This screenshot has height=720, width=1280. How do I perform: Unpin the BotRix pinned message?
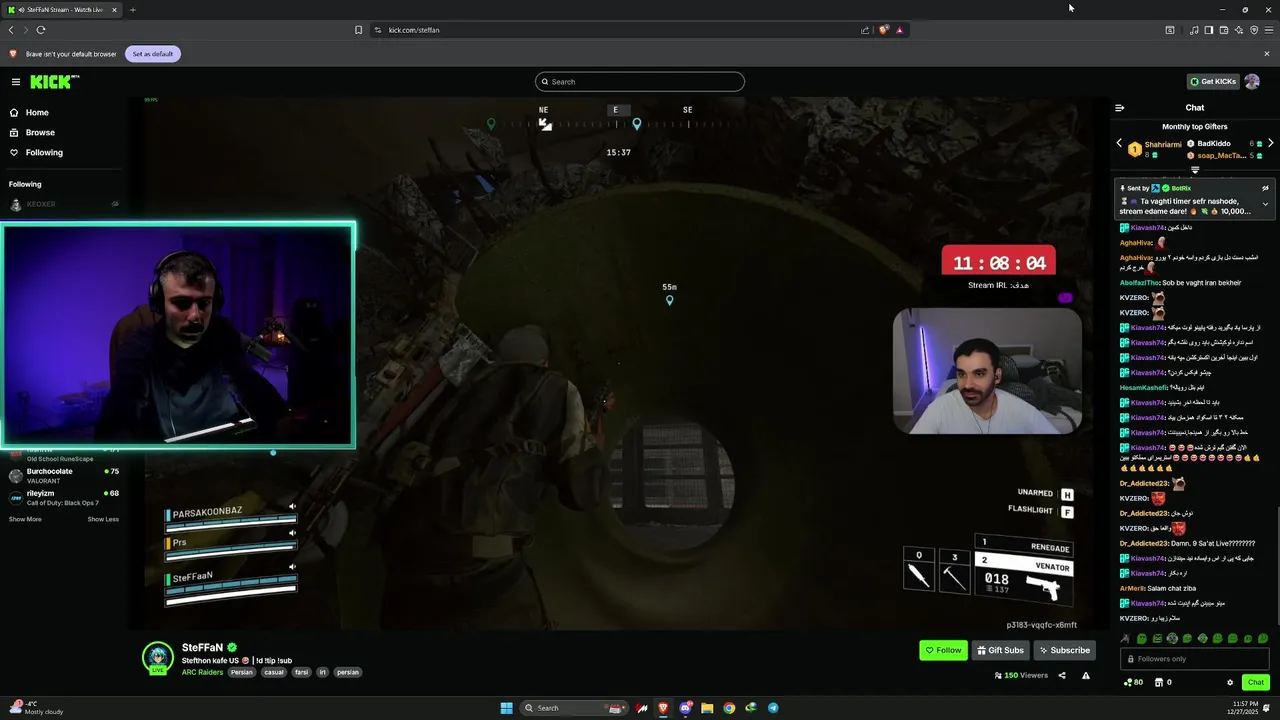click(1265, 188)
